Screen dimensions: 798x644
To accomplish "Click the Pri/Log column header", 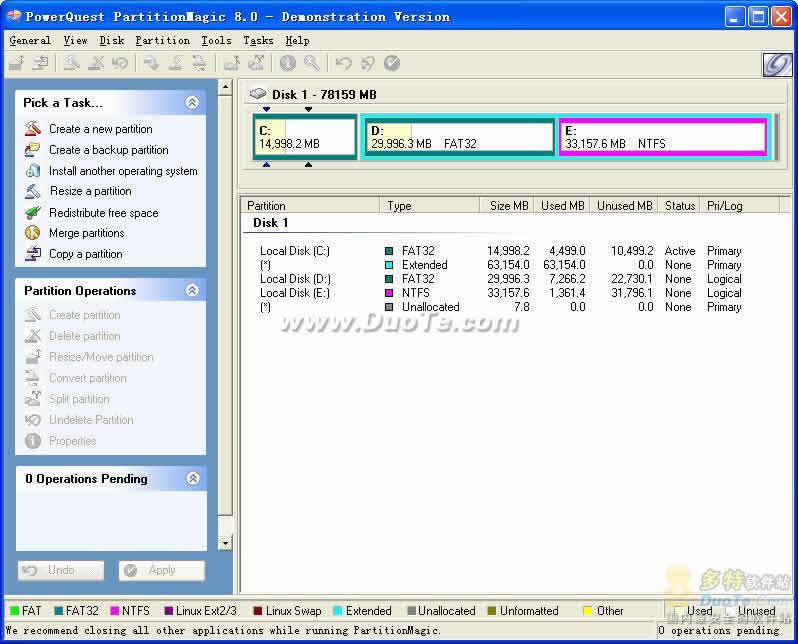I will pyautogui.click(x=739, y=206).
